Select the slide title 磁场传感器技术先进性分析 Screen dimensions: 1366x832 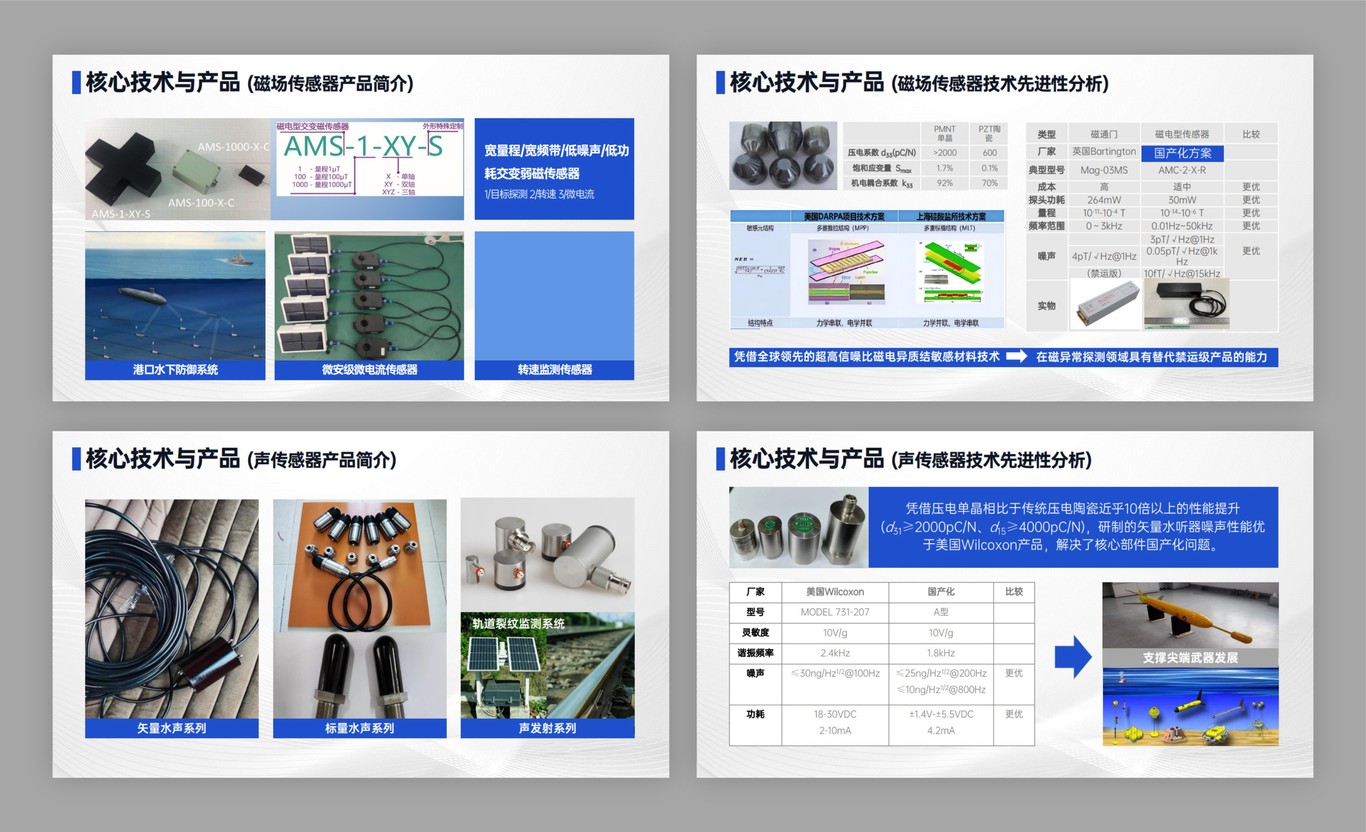coord(1000,84)
